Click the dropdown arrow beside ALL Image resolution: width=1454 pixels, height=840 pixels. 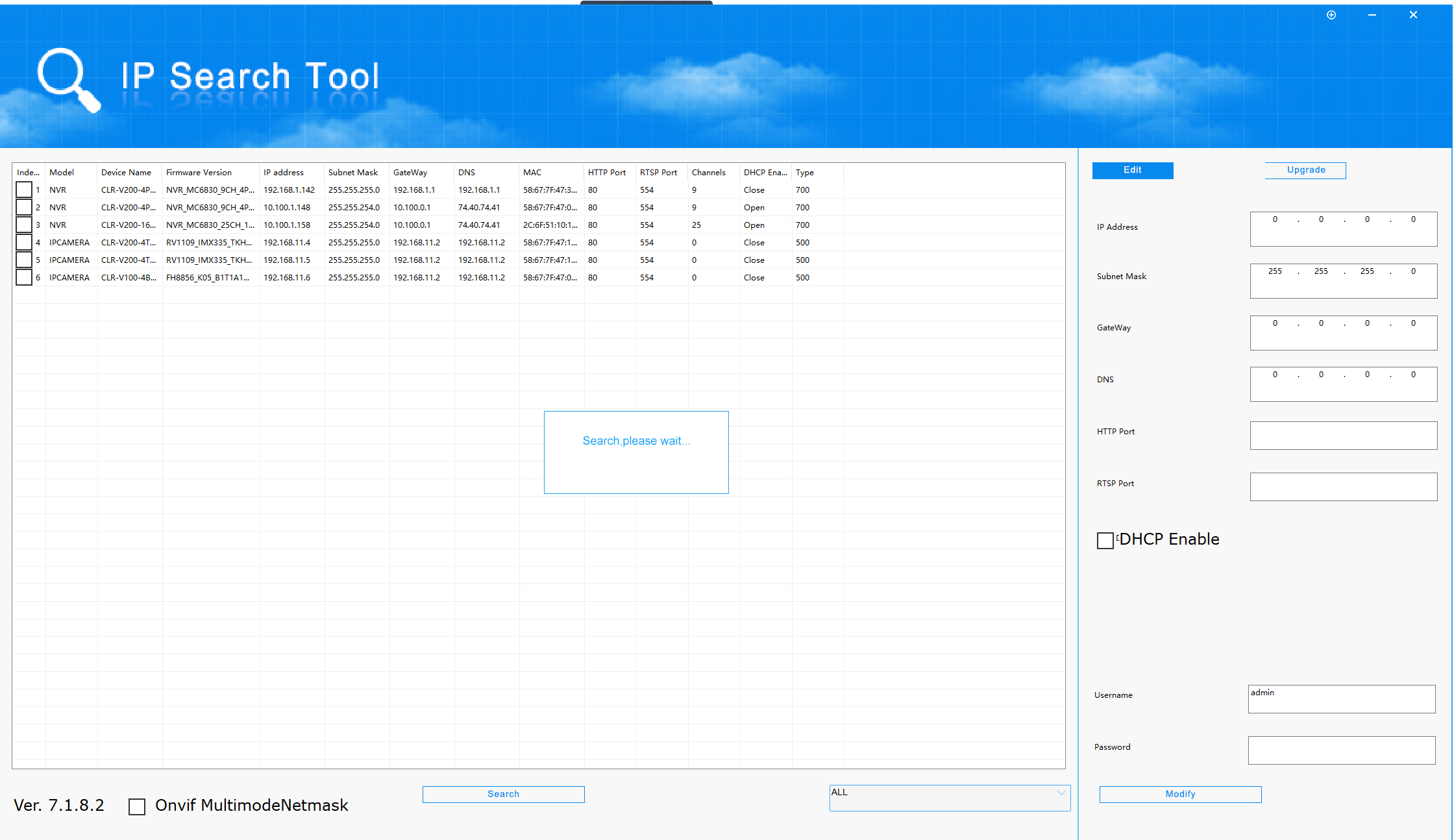point(1061,793)
